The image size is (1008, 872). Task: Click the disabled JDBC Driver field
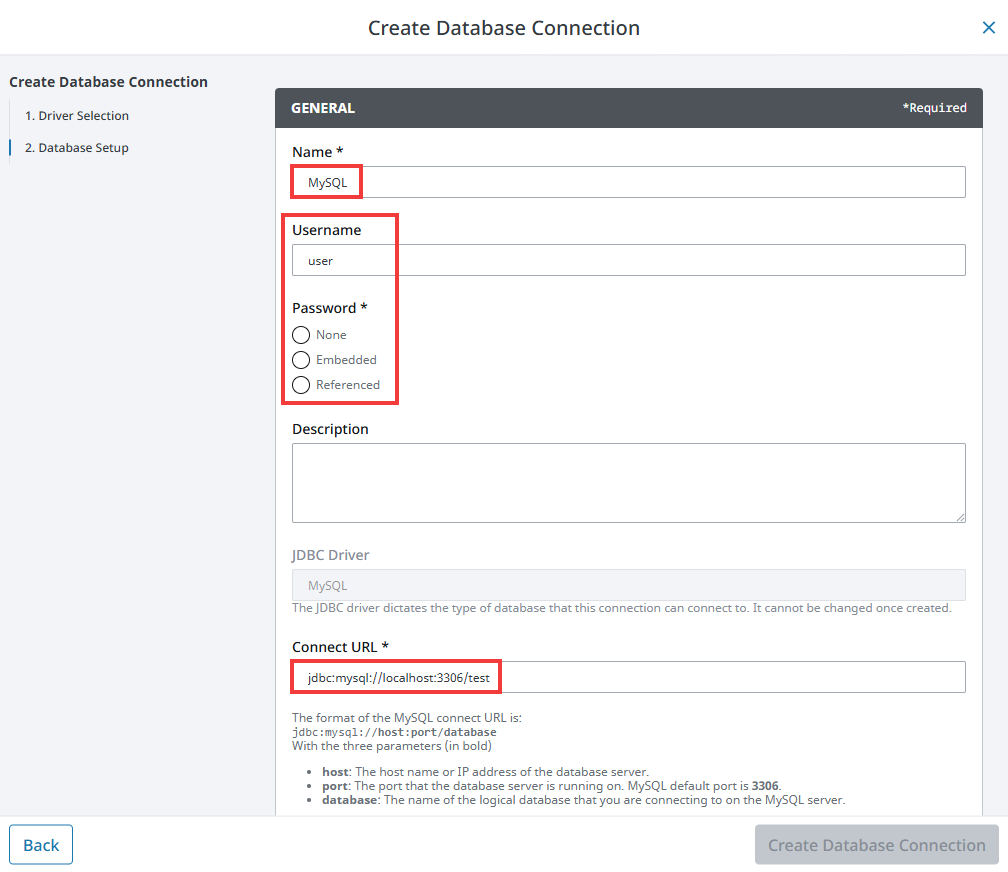628,585
